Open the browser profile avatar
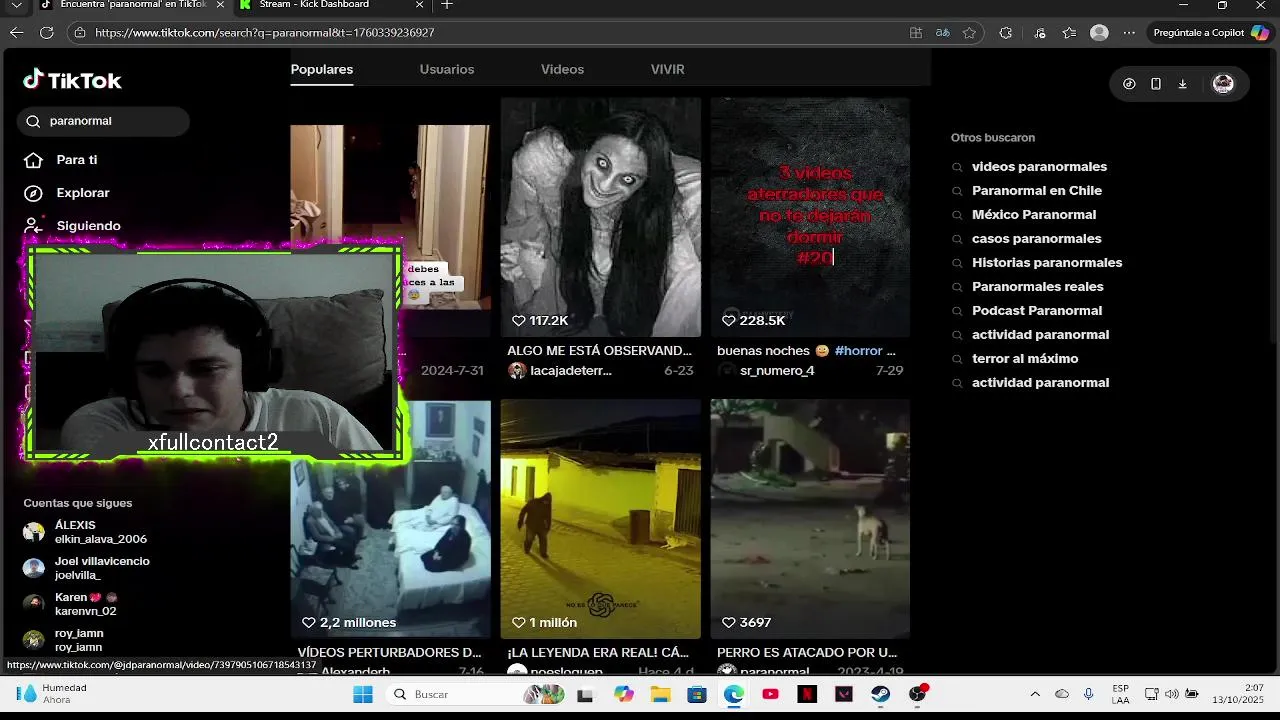 1099,33
